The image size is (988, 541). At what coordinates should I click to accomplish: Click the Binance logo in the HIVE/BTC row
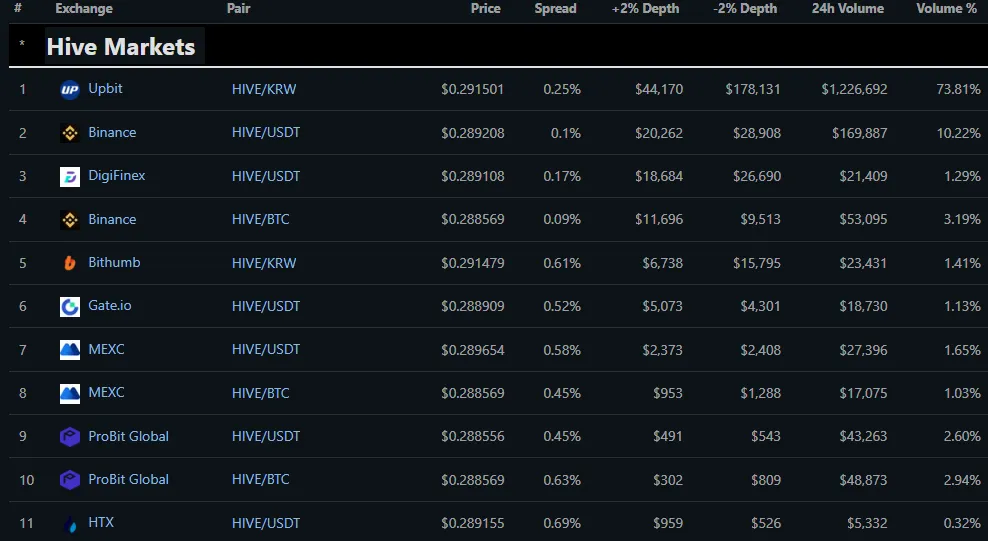tap(70, 220)
